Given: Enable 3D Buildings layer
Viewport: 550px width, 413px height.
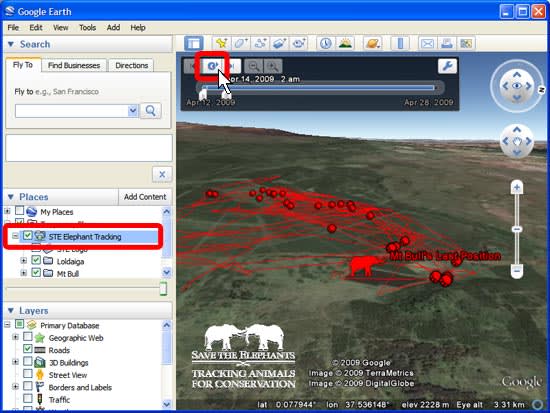Looking at the screenshot, I should [27, 361].
